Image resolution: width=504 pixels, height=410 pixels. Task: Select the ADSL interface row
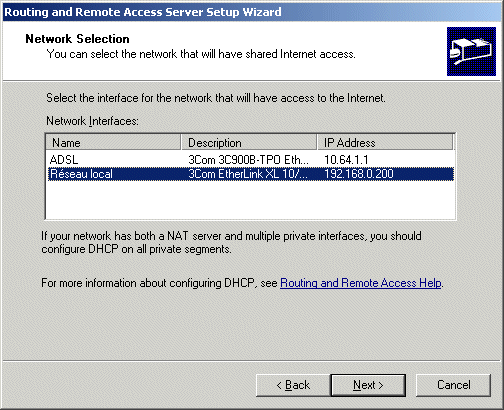[x=251, y=160]
